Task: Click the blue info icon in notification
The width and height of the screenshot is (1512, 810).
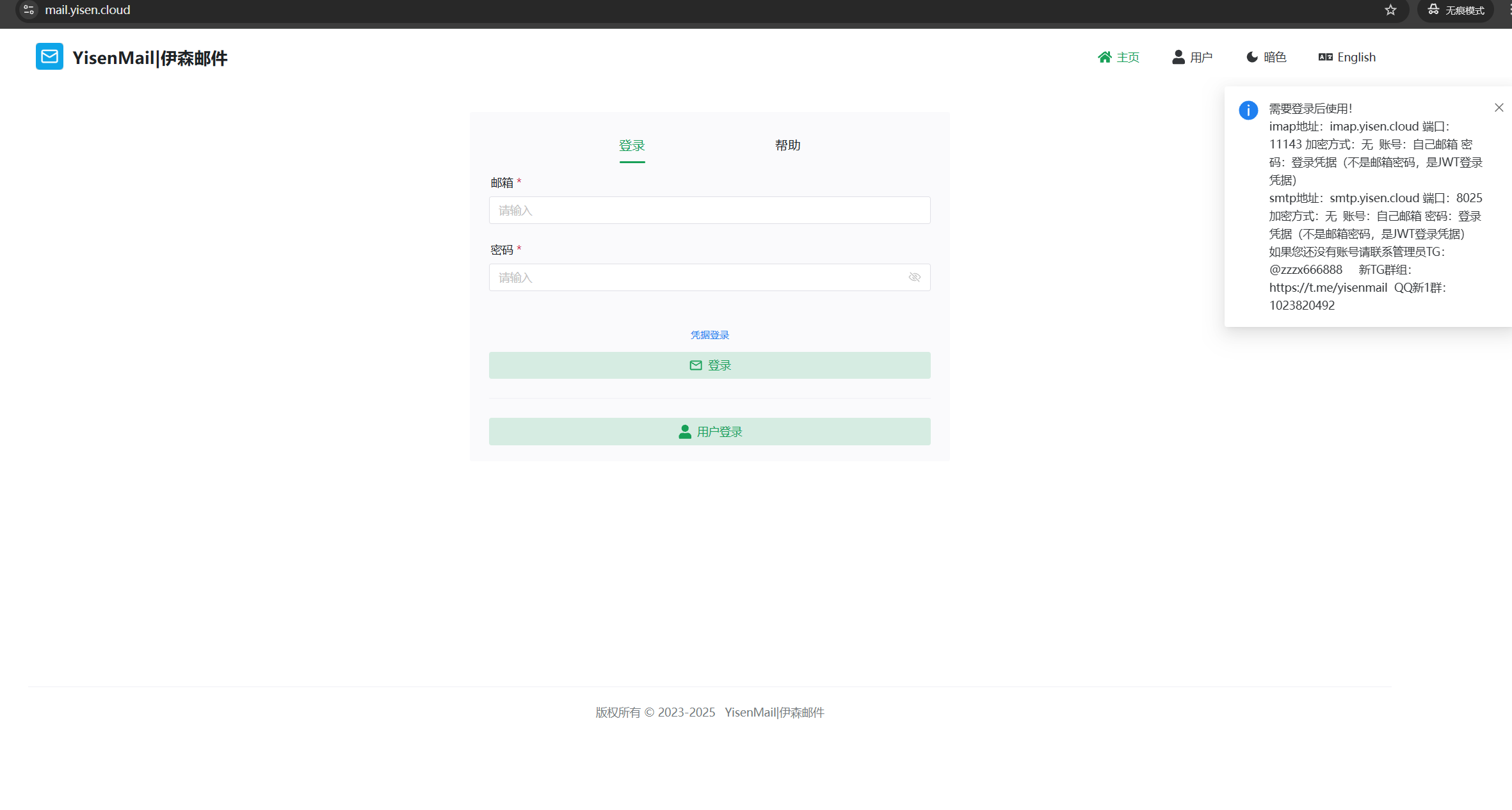Action: [1248, 110]
